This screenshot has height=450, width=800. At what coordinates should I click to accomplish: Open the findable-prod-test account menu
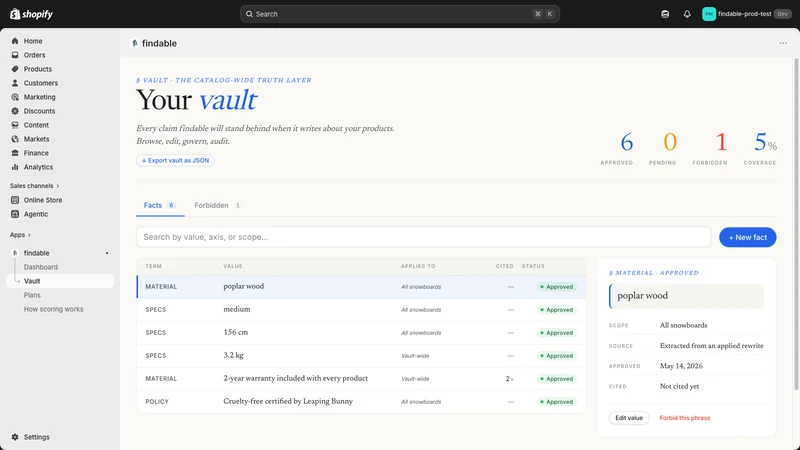[746, 14]
